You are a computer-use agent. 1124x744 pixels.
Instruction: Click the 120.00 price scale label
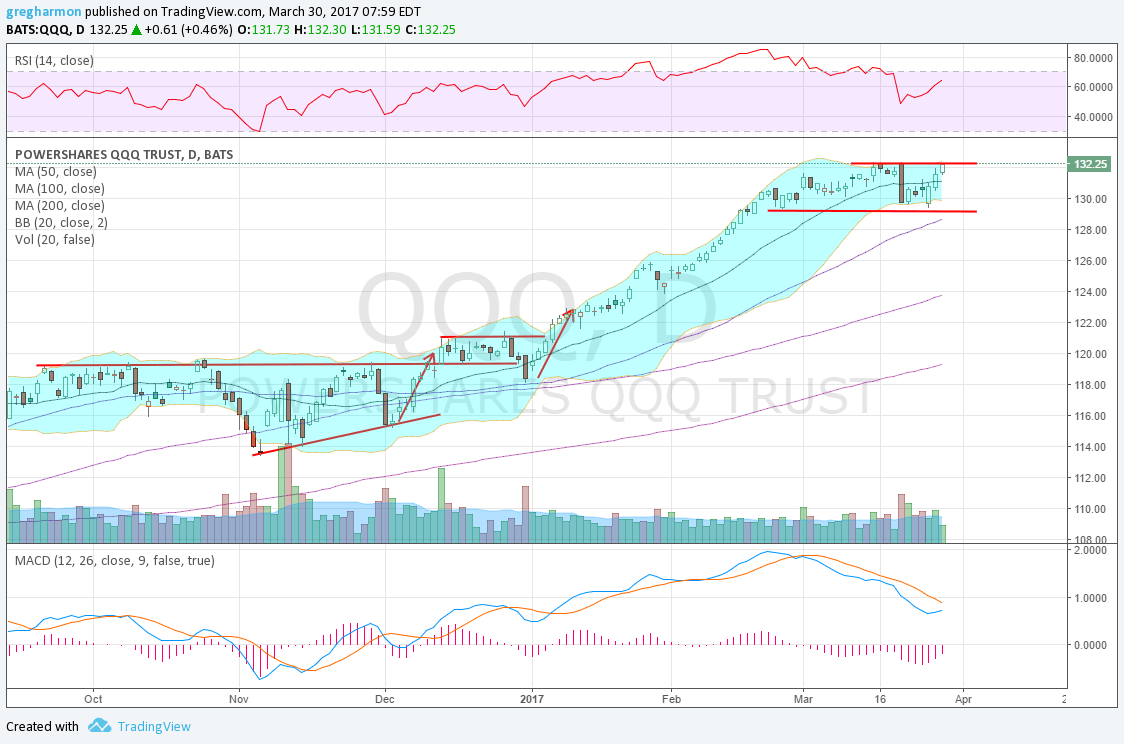1090,354
